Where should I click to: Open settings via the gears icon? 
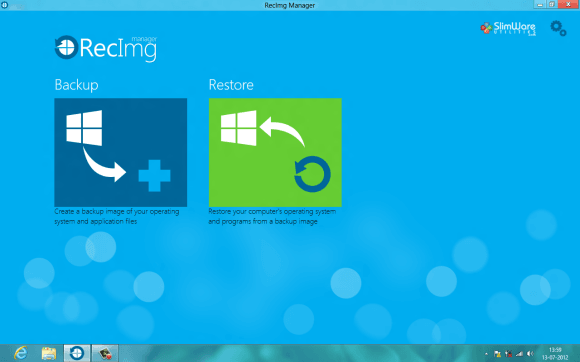(x=558, y=28)
